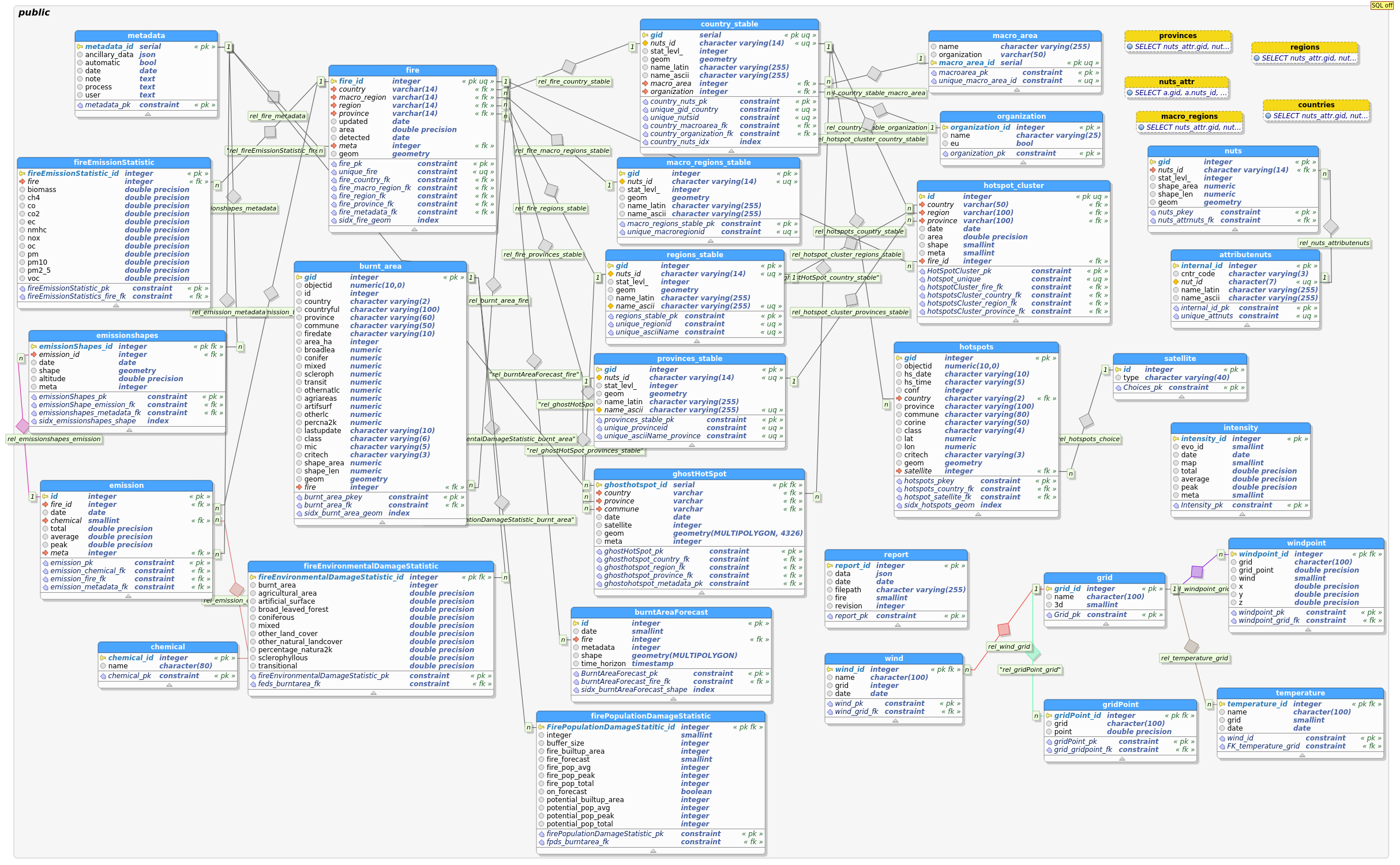
Task: Select the diamond above rel_fire_country_stable label
Action: click(569, 66)
